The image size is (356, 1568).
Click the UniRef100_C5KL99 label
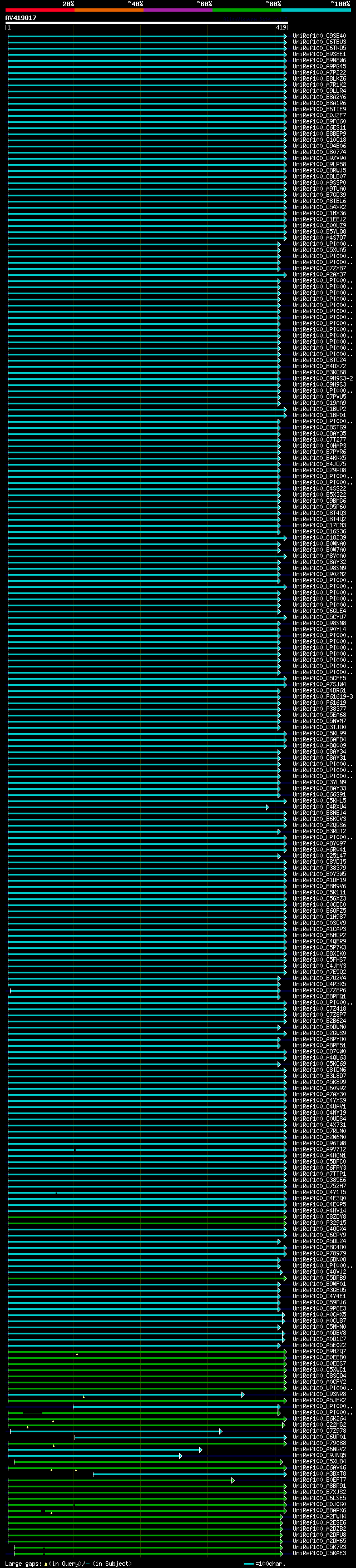319,734
